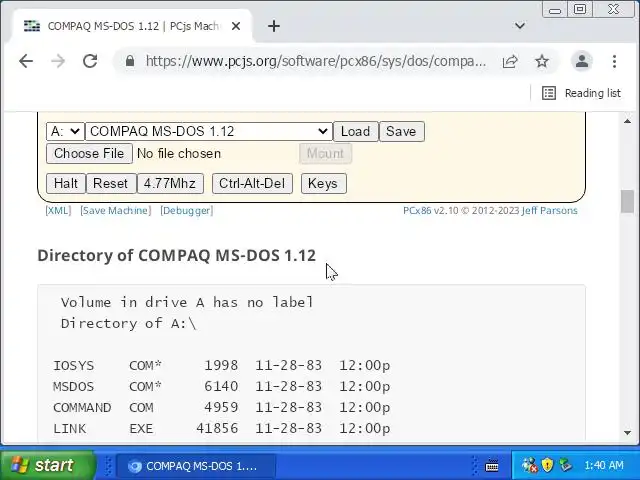
Task: Open the [XML] link
Action: [58, 211]
